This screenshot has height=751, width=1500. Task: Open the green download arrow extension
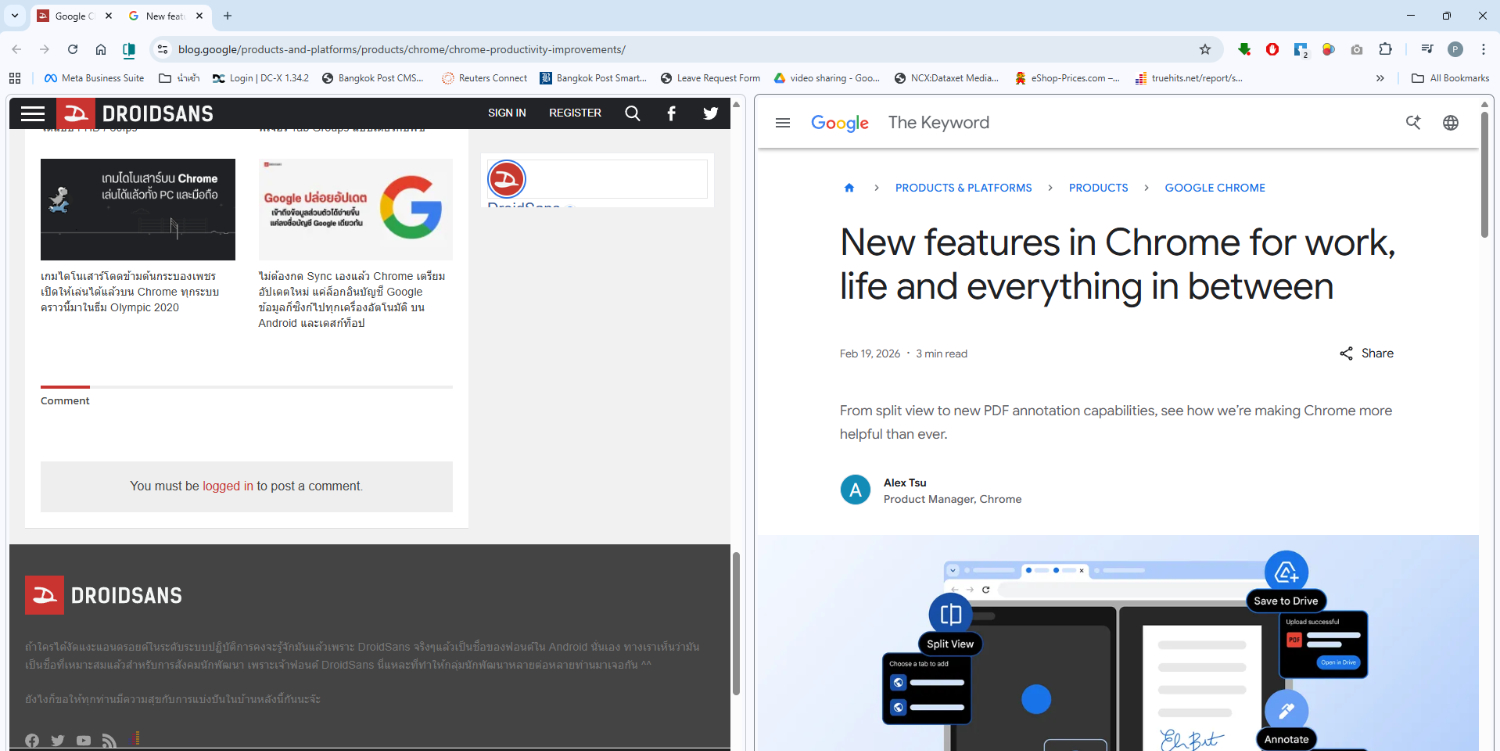1244,49
